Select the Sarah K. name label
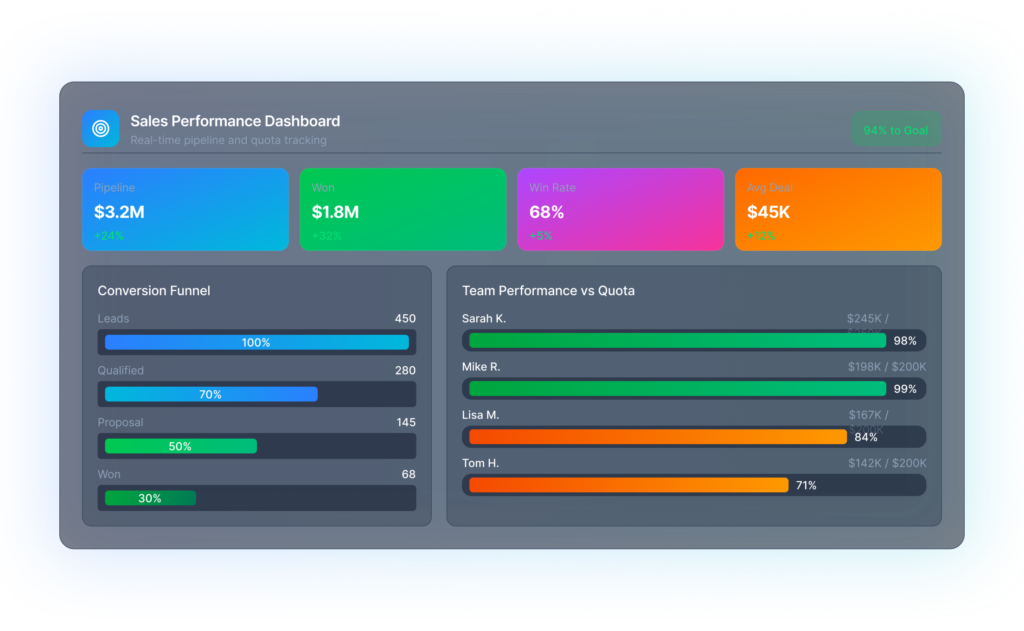Screen dimensions: 1024x631 (484, 319)
